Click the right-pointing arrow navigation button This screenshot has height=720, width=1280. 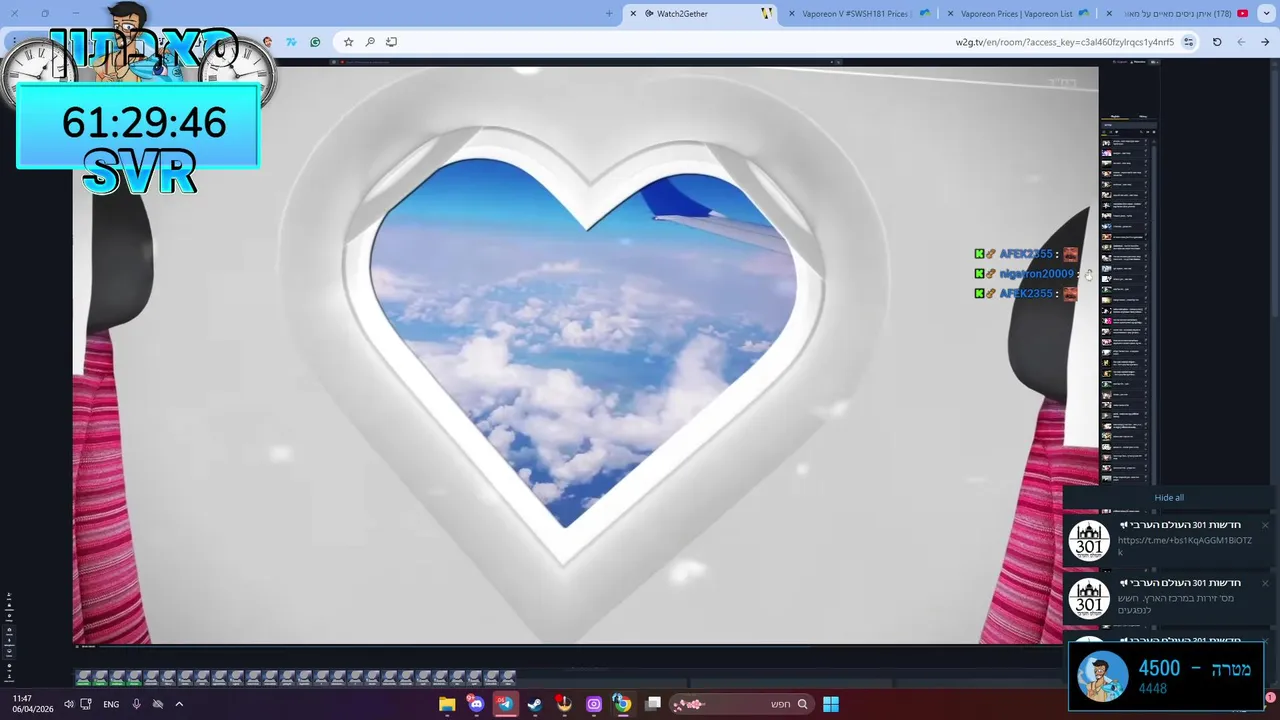click(1265, 42)
